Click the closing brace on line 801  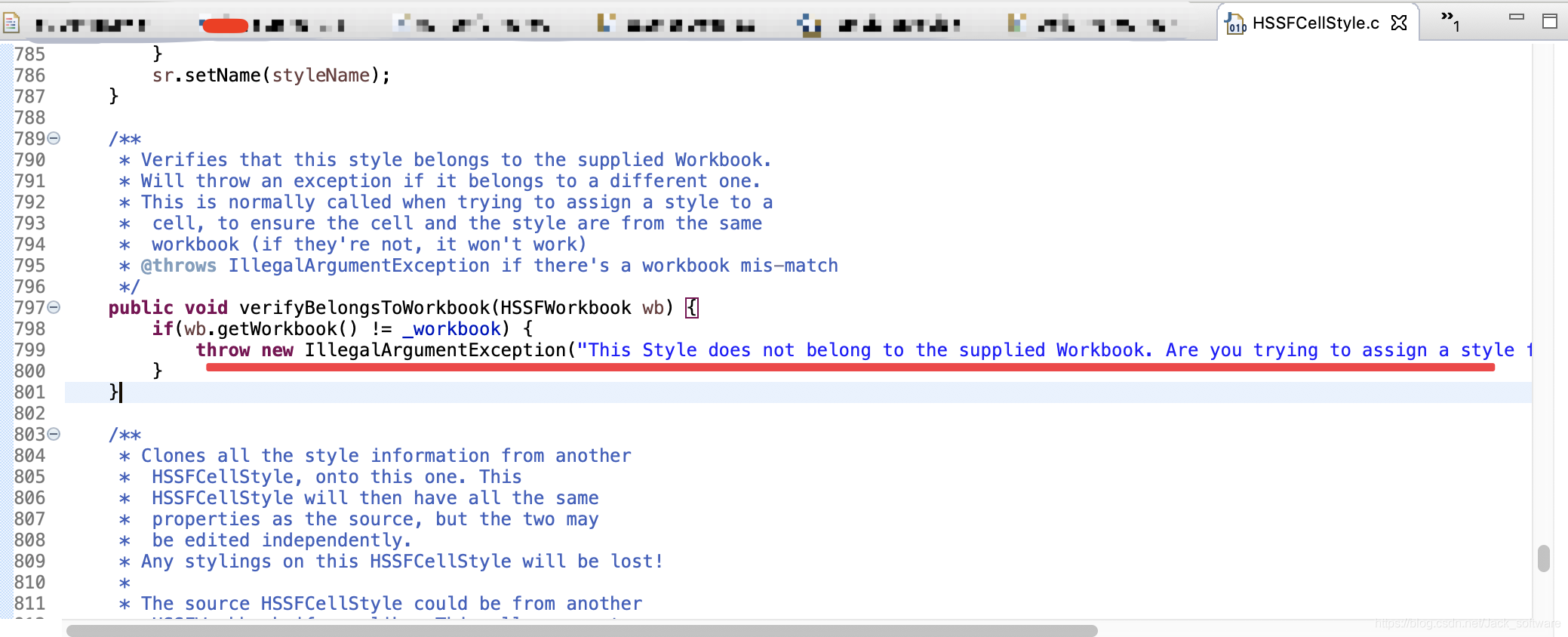click(x=114, y=392)
